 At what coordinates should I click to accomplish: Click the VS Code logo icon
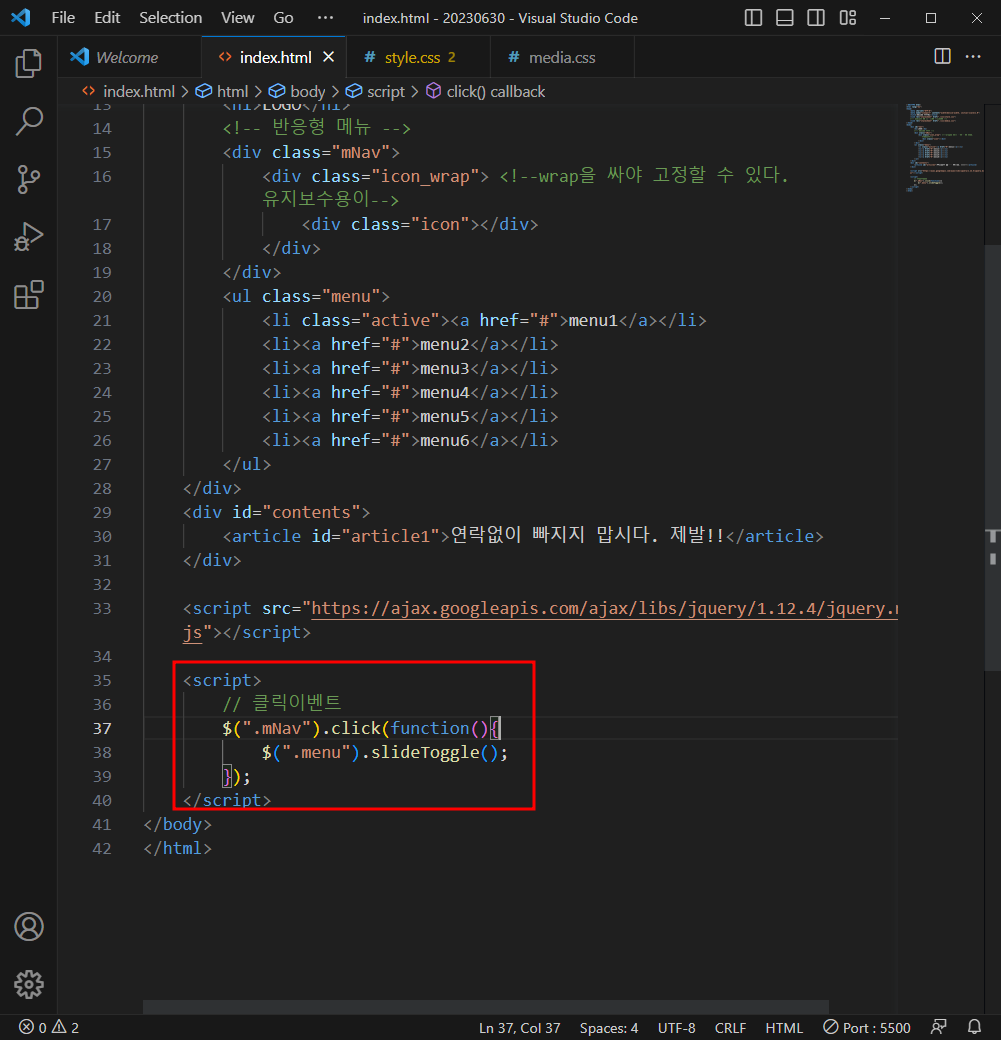click(21, 17)
